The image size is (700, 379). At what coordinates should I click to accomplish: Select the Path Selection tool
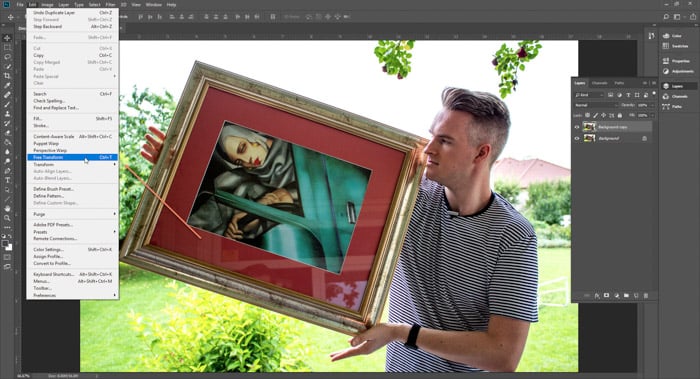point(7,190)
